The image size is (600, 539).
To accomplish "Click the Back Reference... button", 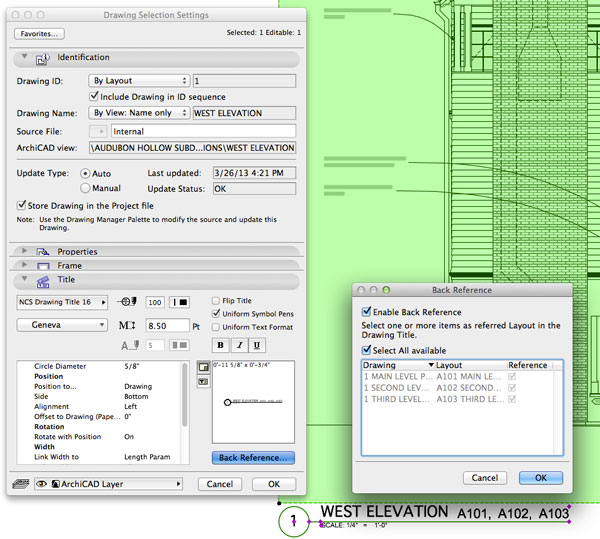I will 253,457.
